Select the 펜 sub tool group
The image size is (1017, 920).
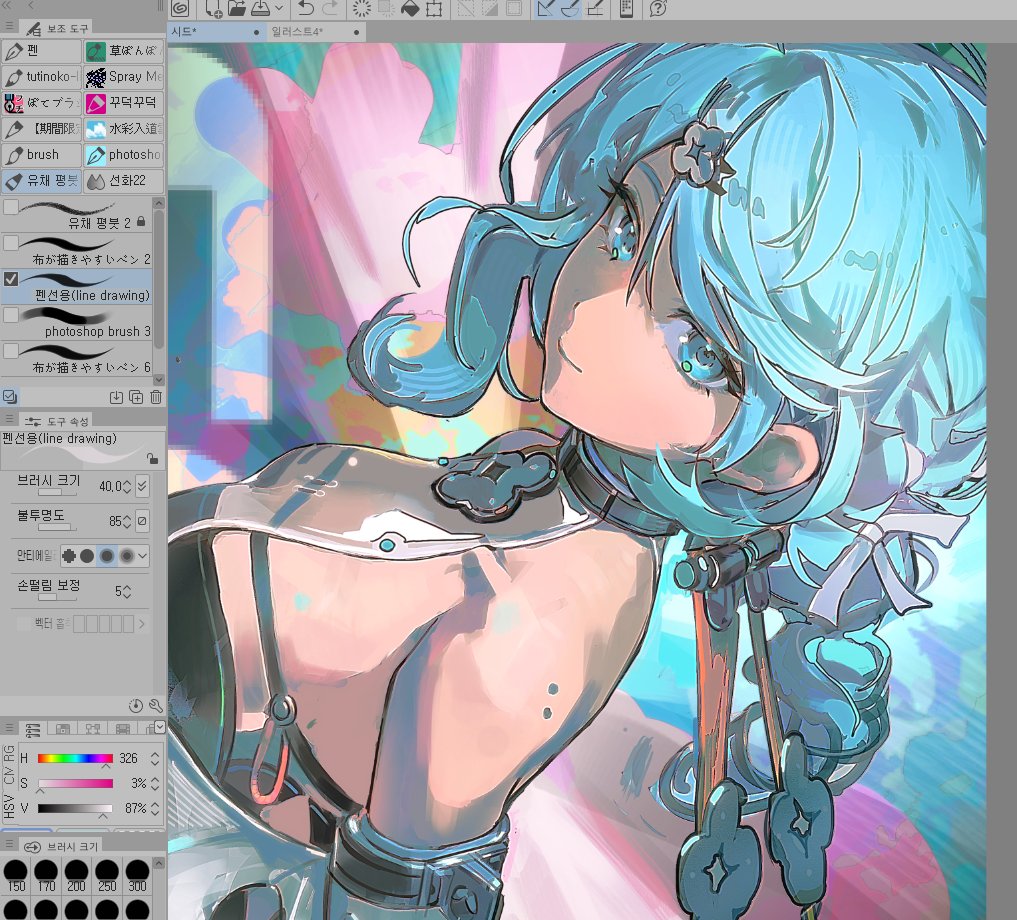42,51
